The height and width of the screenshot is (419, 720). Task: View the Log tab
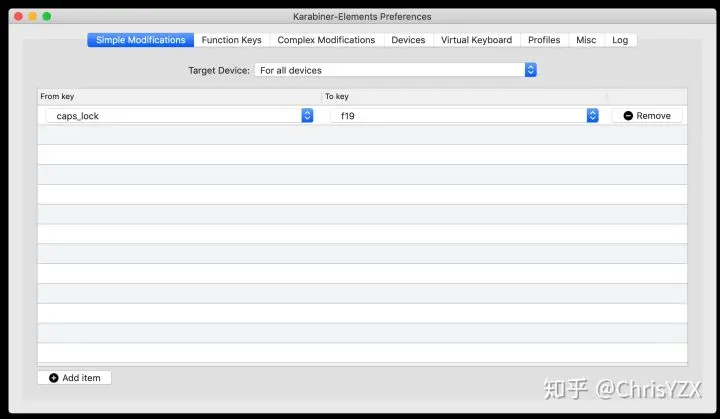click(x=620, y=40)
